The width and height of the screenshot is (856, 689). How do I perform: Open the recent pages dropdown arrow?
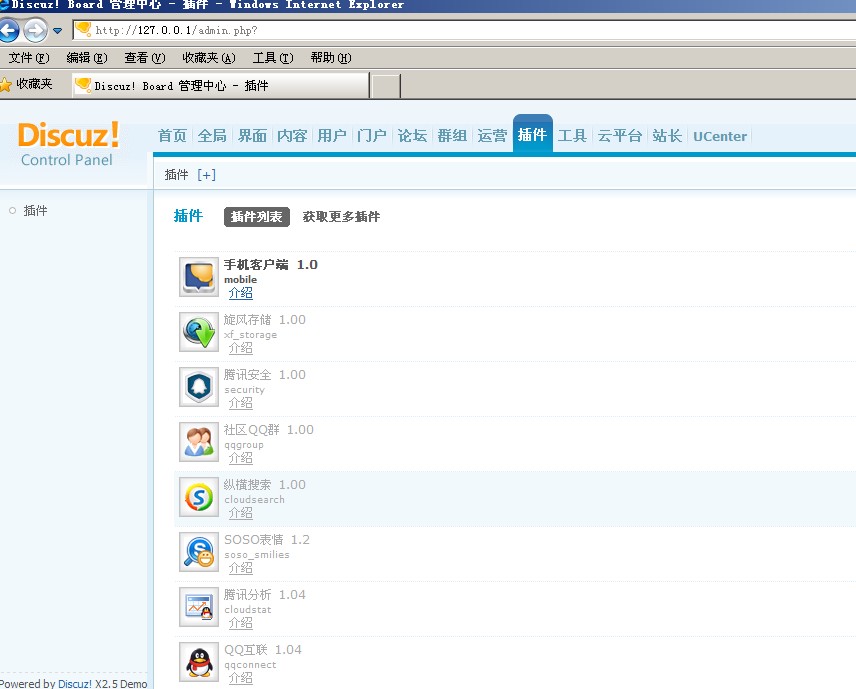click(x=57, y=31)
